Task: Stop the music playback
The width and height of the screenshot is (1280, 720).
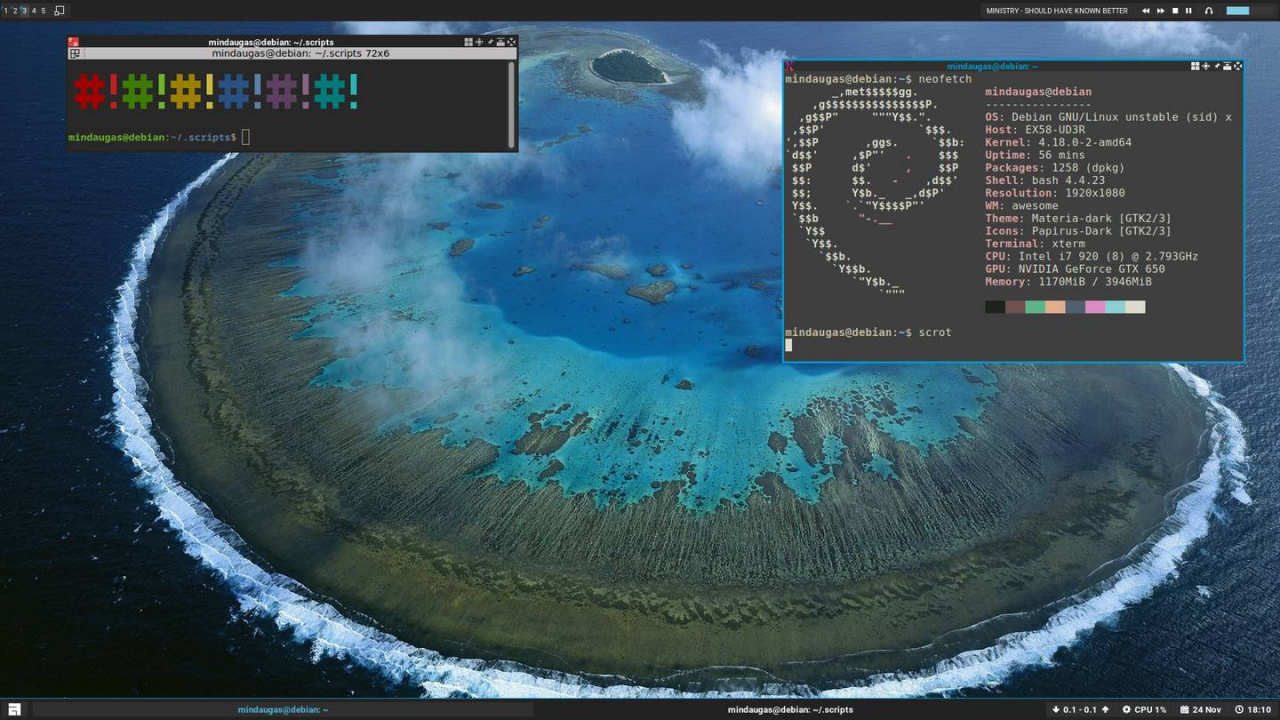Action: [x=1175, y=10]
